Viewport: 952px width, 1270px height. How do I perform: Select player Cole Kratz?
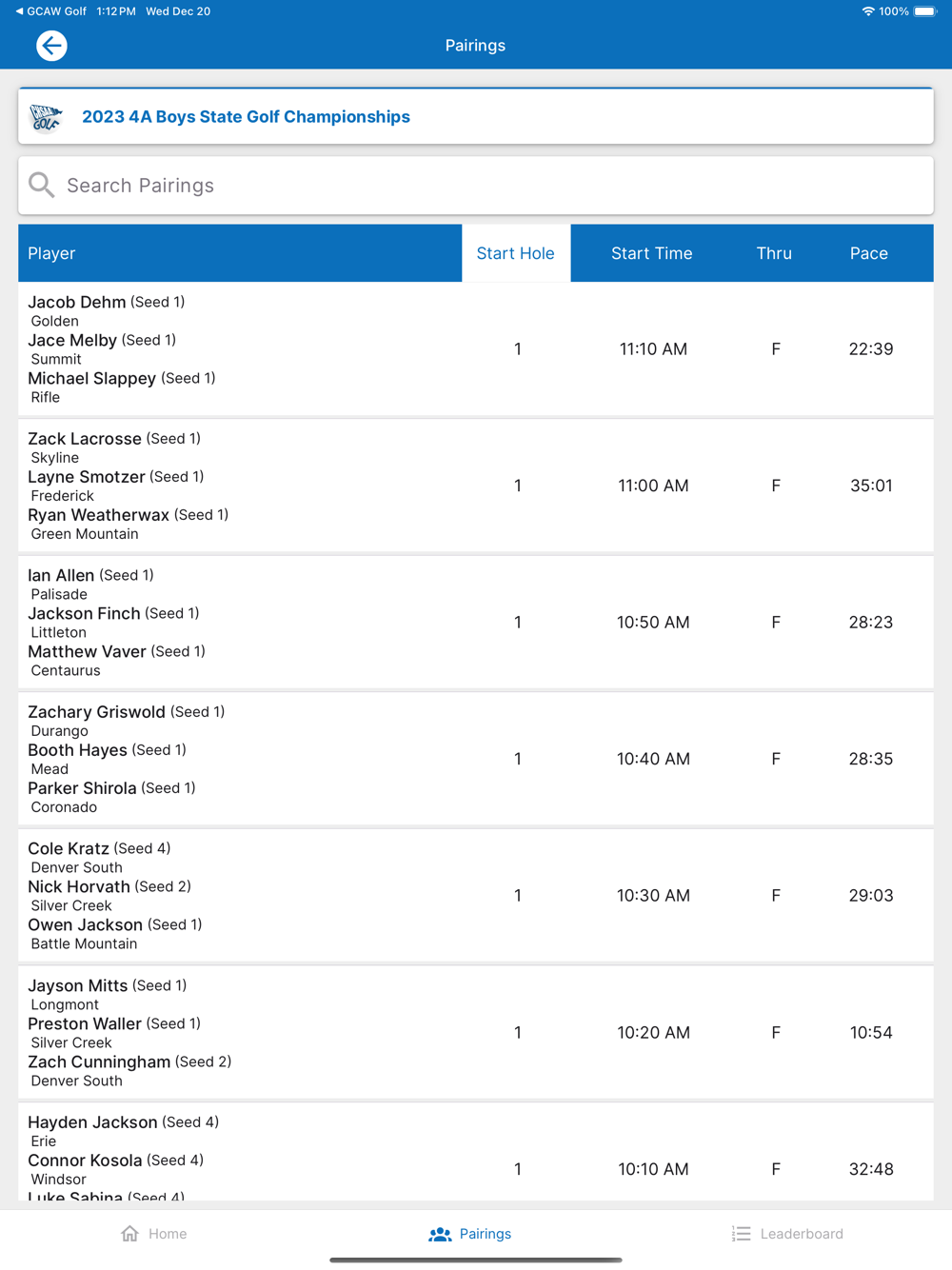[x=69, y=848]
